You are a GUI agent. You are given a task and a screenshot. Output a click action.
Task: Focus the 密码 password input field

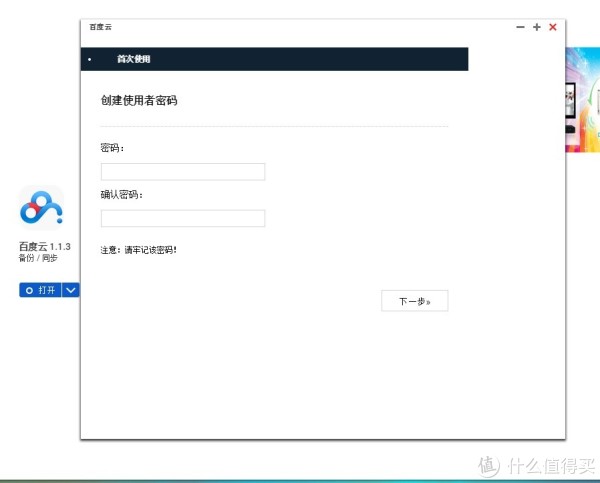pos(183,171)
